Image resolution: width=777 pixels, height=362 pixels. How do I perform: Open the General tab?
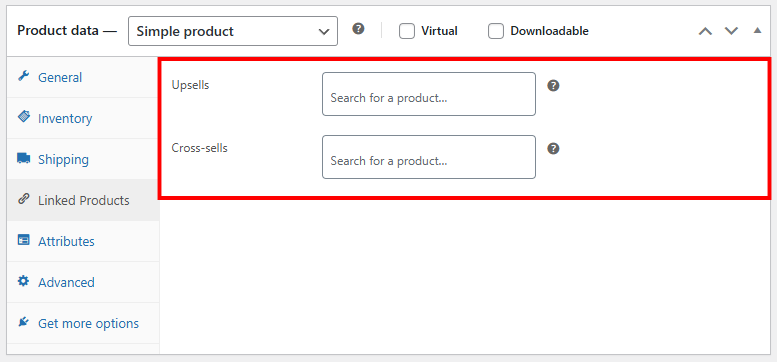(83, 77)
